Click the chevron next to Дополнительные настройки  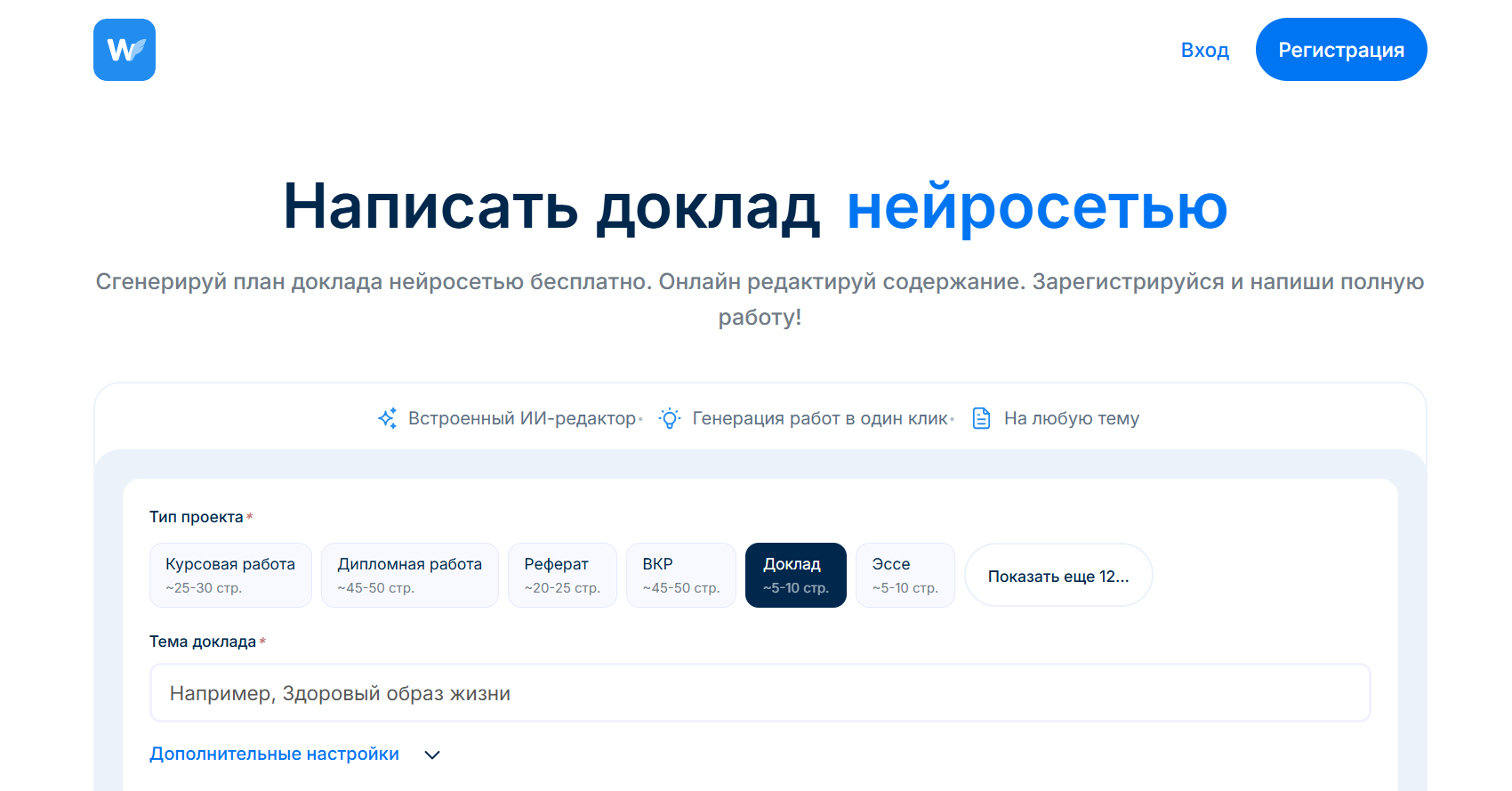point(432,755)
